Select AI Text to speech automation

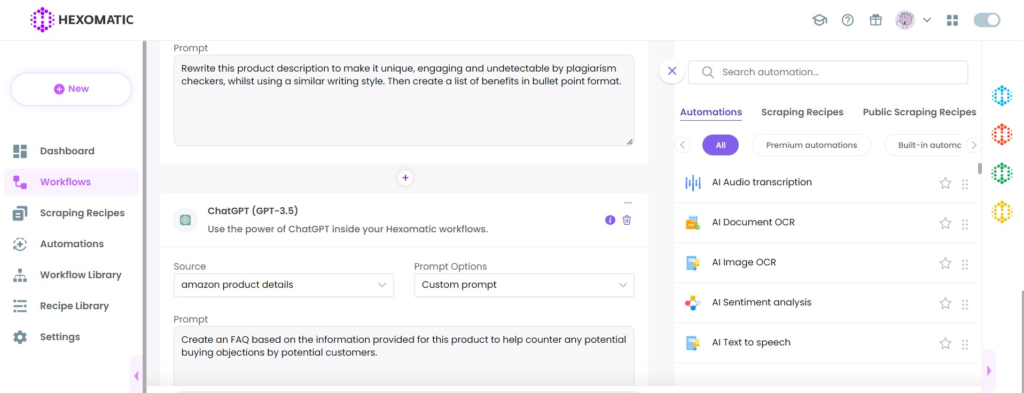[x=827, y=343]
